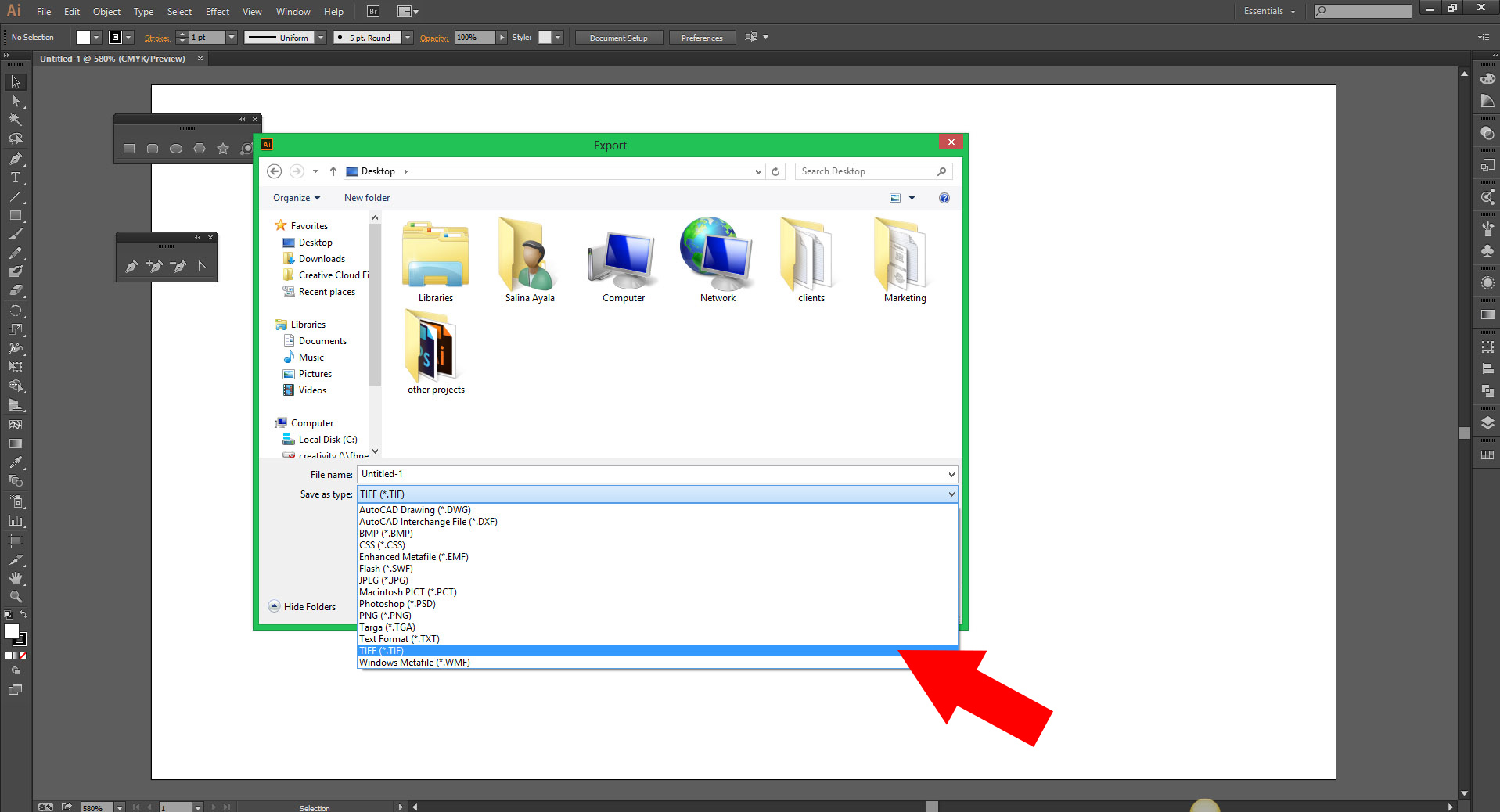Screen dimensions: 1500x812
Task: Pick the Ellipse tool in floating panel
Action: [176, 149]
